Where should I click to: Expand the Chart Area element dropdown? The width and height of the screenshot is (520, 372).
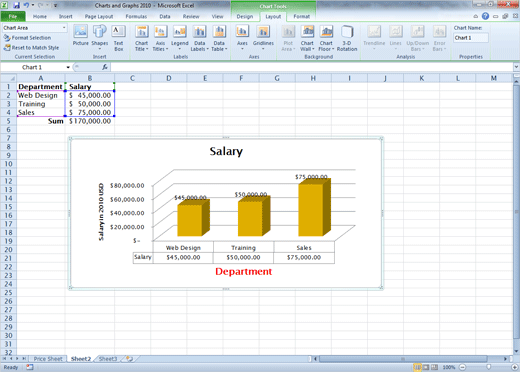64,28
